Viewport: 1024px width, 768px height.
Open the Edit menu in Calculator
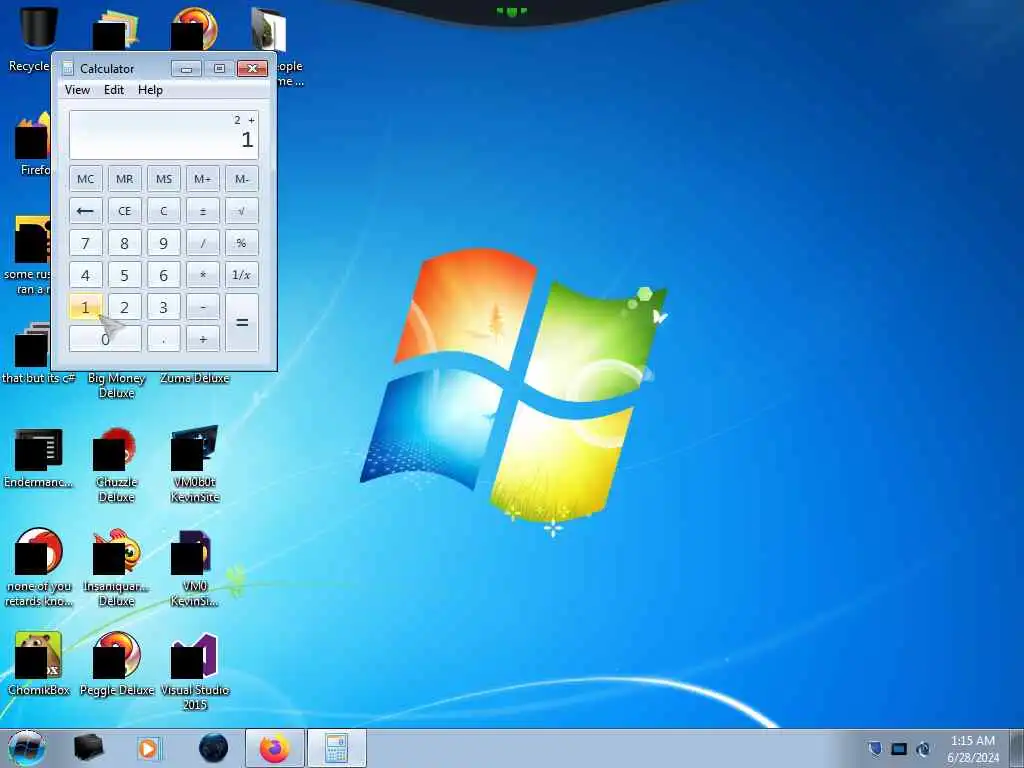pos(114,90)
